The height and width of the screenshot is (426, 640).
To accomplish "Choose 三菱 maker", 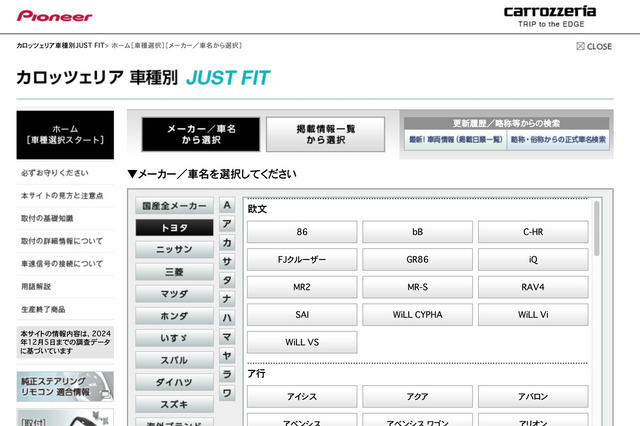I will pyautogui.click(x=174, y=272).
